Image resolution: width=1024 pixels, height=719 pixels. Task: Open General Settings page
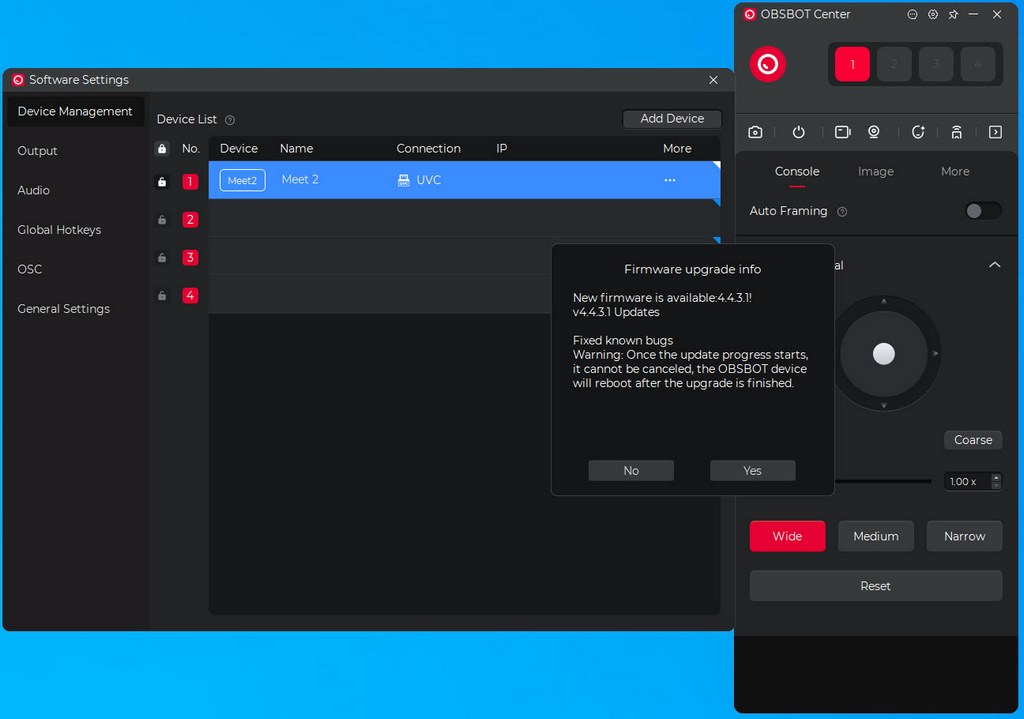tap(63, 309)
